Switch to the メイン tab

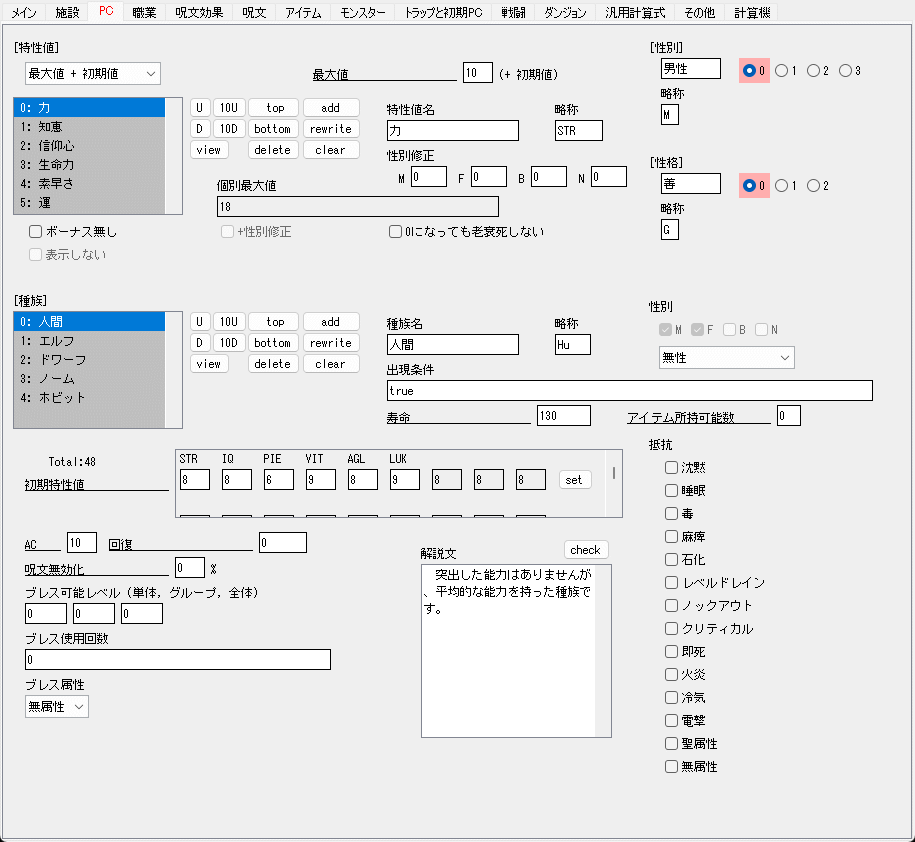(x=24, y=12)
